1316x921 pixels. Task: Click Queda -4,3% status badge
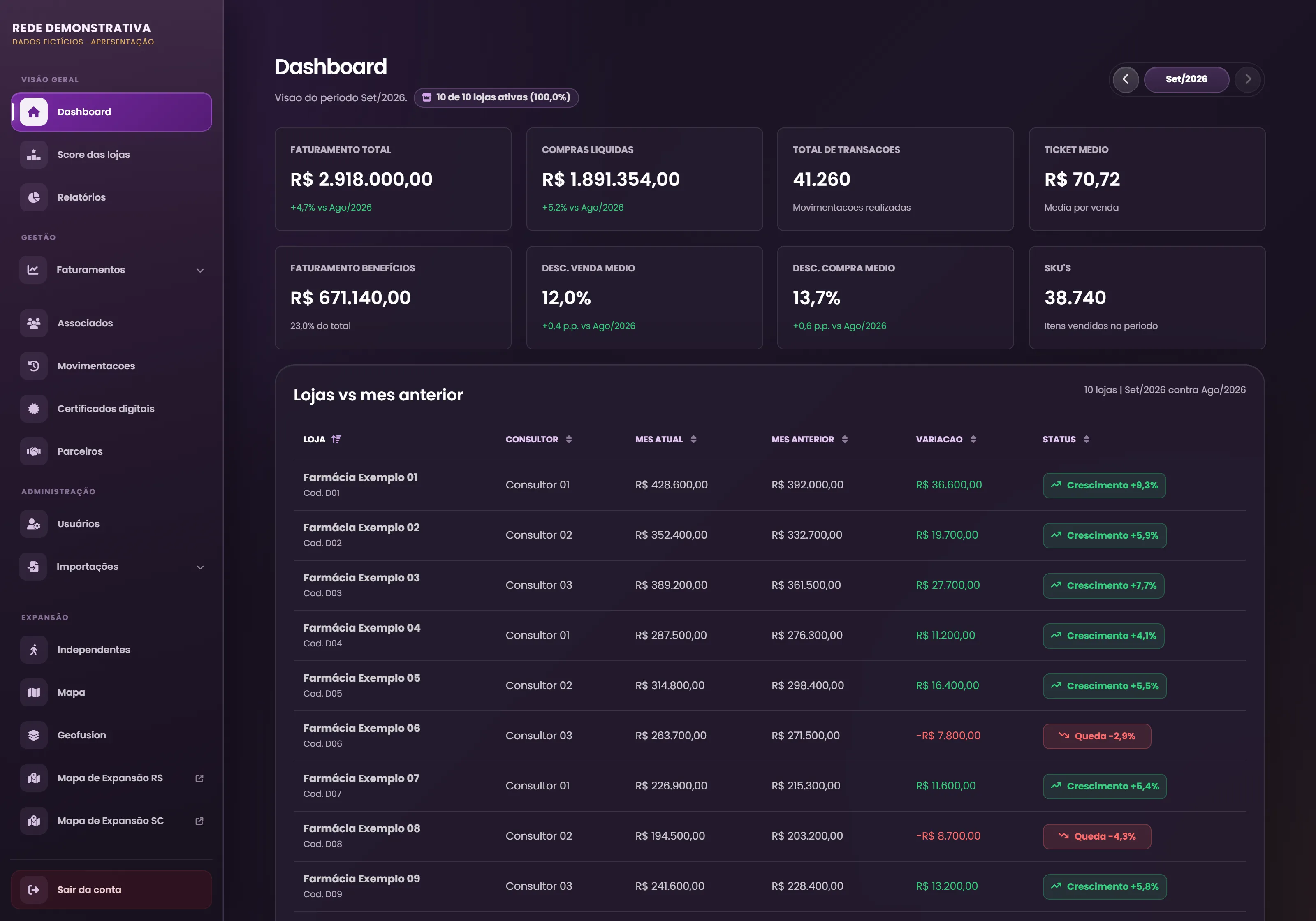point(1096,836)
